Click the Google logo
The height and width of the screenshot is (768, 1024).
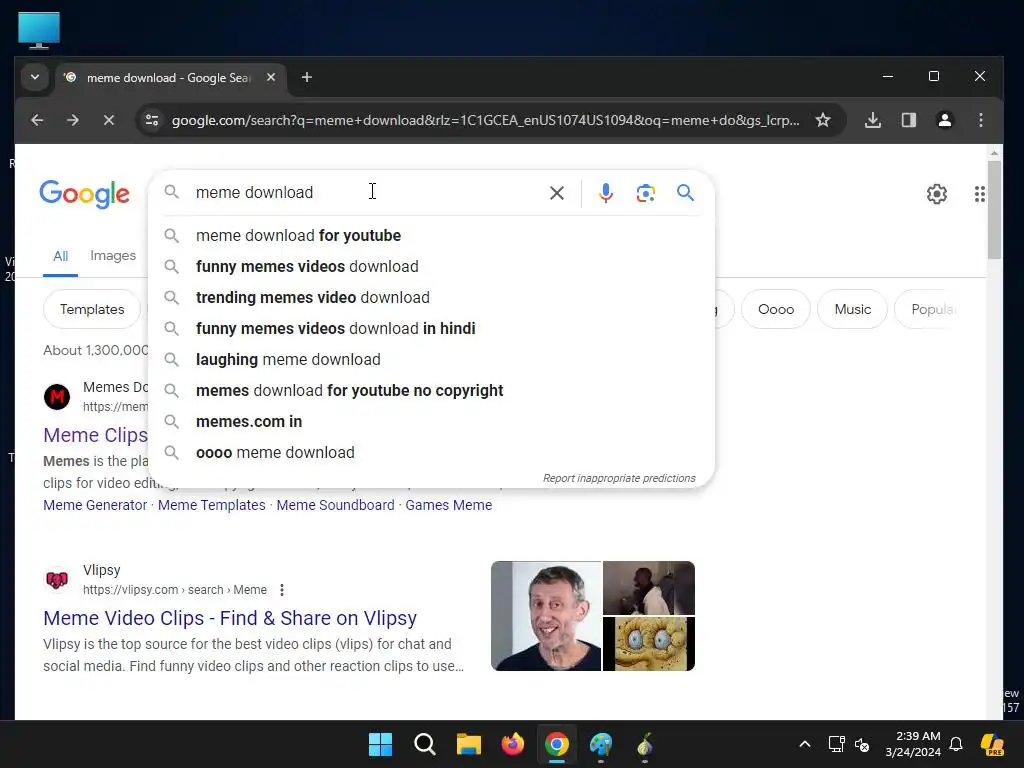[84, 194]
